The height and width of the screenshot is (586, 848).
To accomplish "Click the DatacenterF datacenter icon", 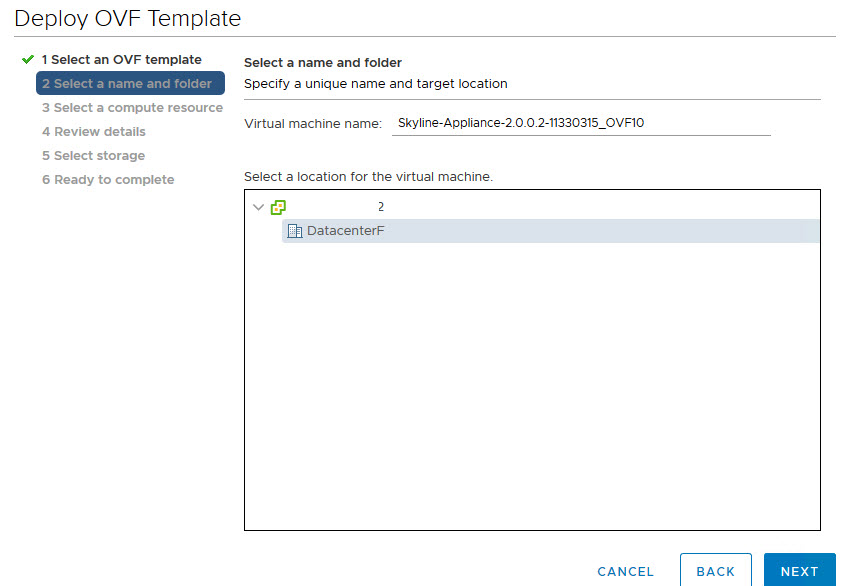I will (294, 231).
